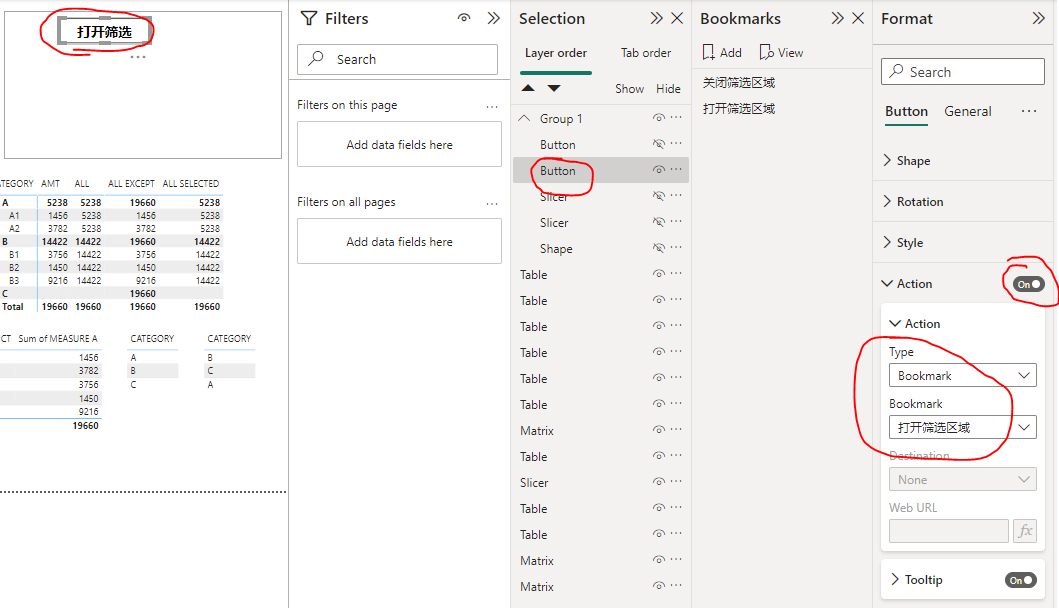Move layer up with up arrow
1059x608 pixels.
click(528, 89)
